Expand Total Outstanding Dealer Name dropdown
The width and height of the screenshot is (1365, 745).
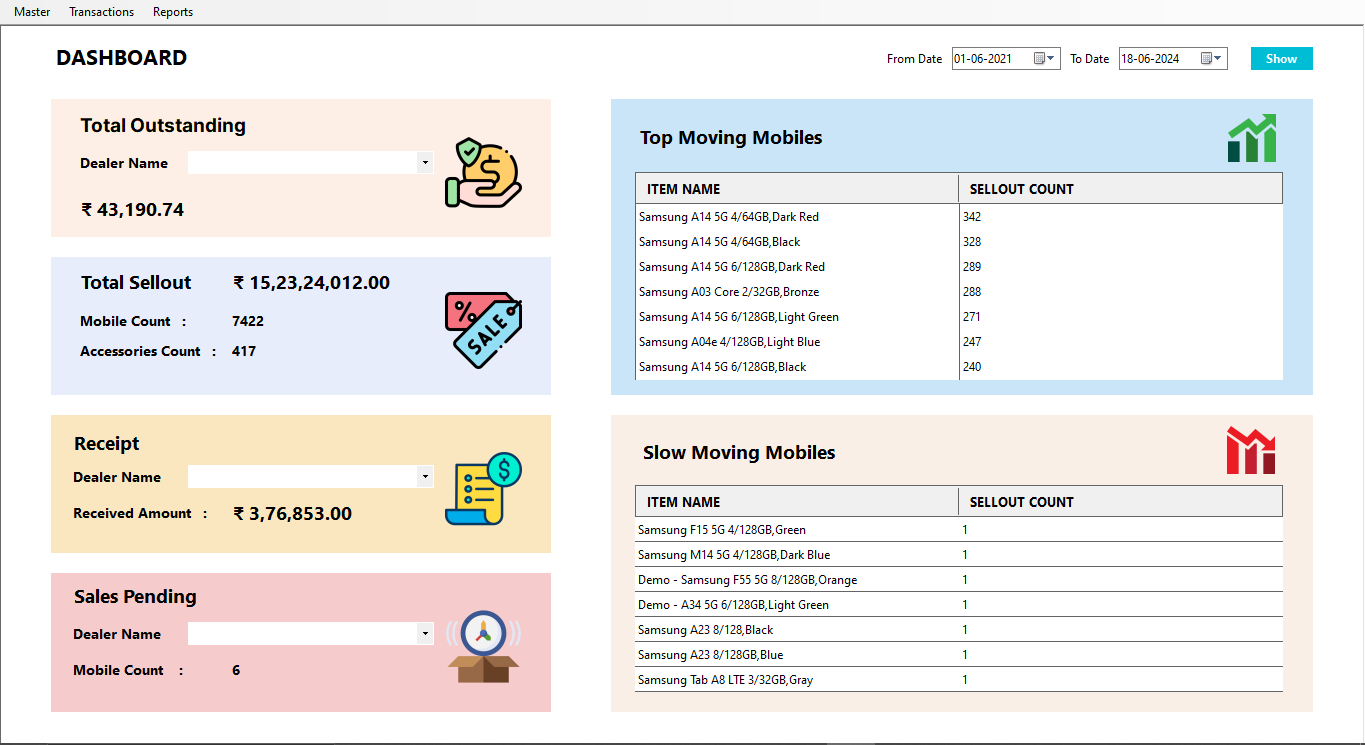[425, 162]
